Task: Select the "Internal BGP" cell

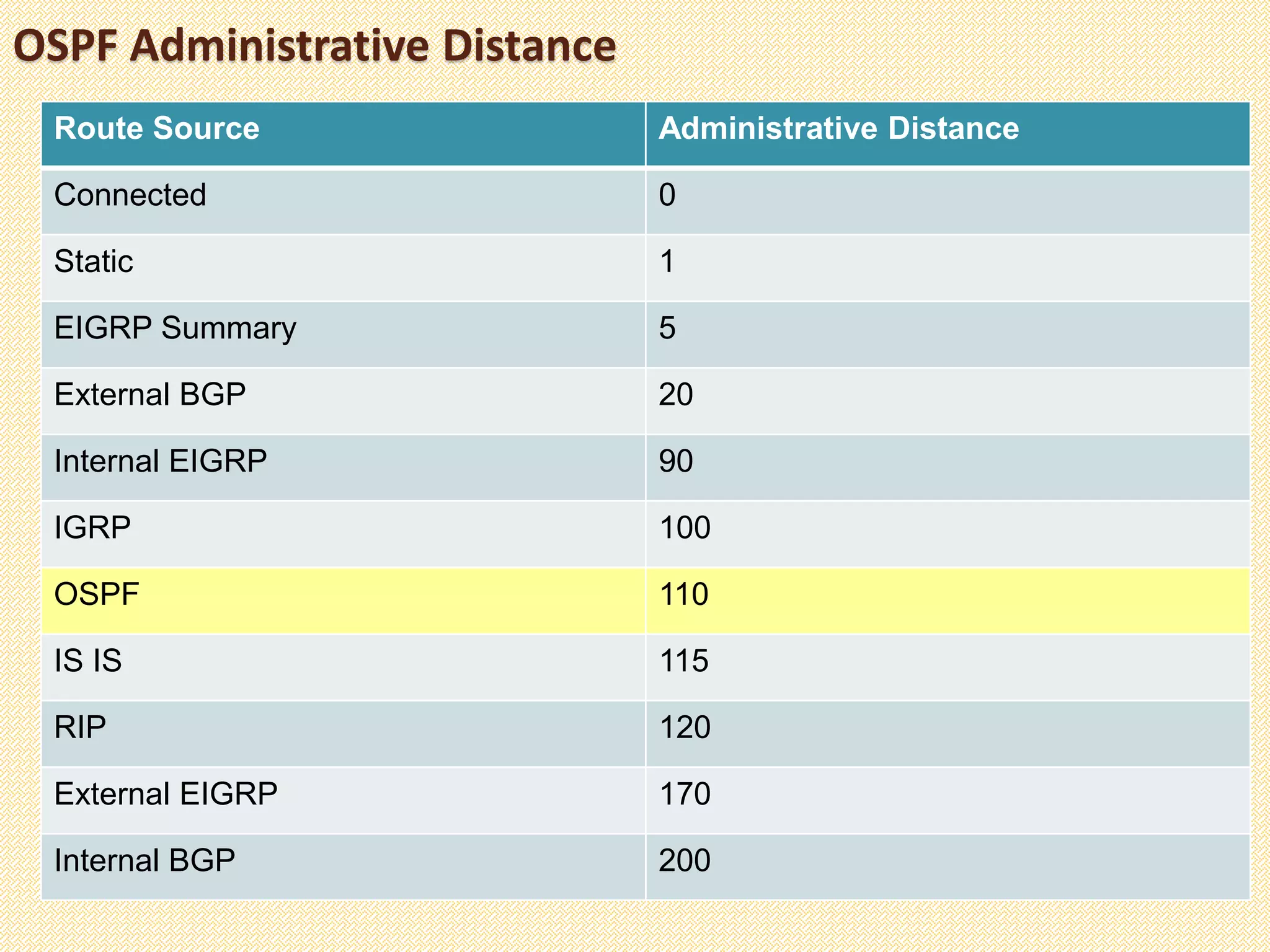Action: click(344, 867)
